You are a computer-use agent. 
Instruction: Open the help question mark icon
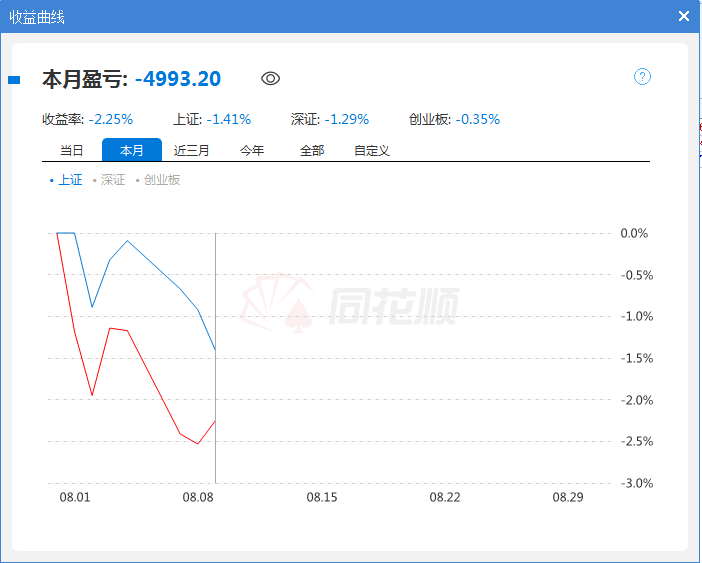point(643,77)
